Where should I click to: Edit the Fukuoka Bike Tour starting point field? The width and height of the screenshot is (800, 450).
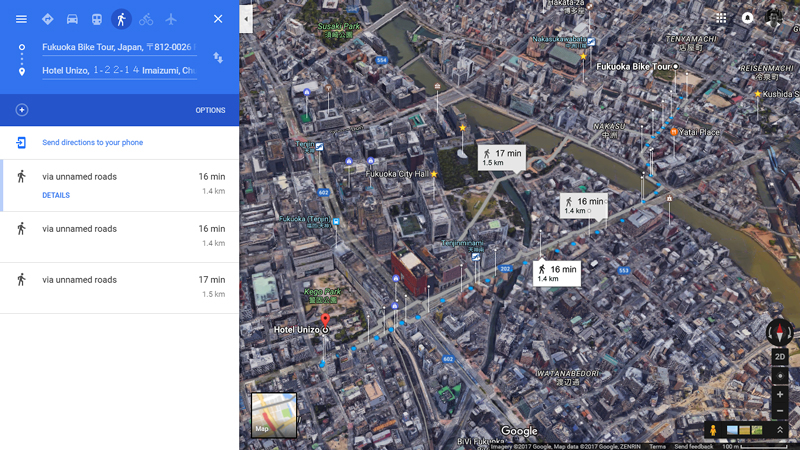pos(119,47)
